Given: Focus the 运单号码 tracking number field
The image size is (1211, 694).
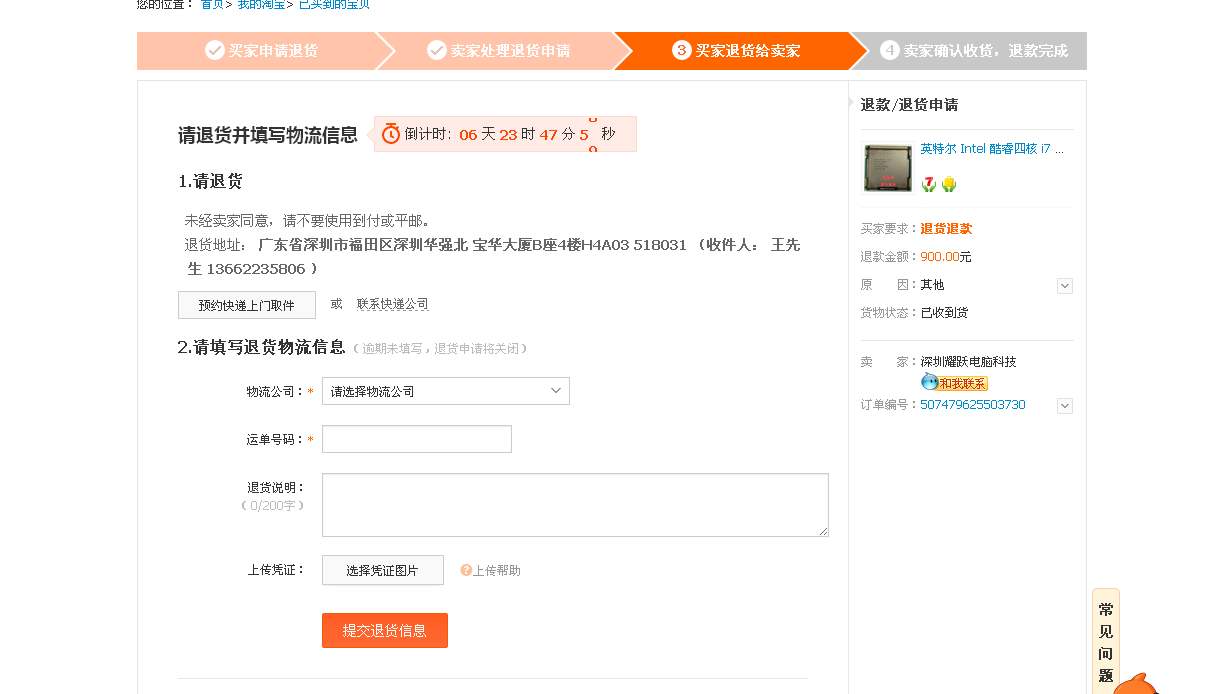Looking at the screenshot, I should pos(417,439).
